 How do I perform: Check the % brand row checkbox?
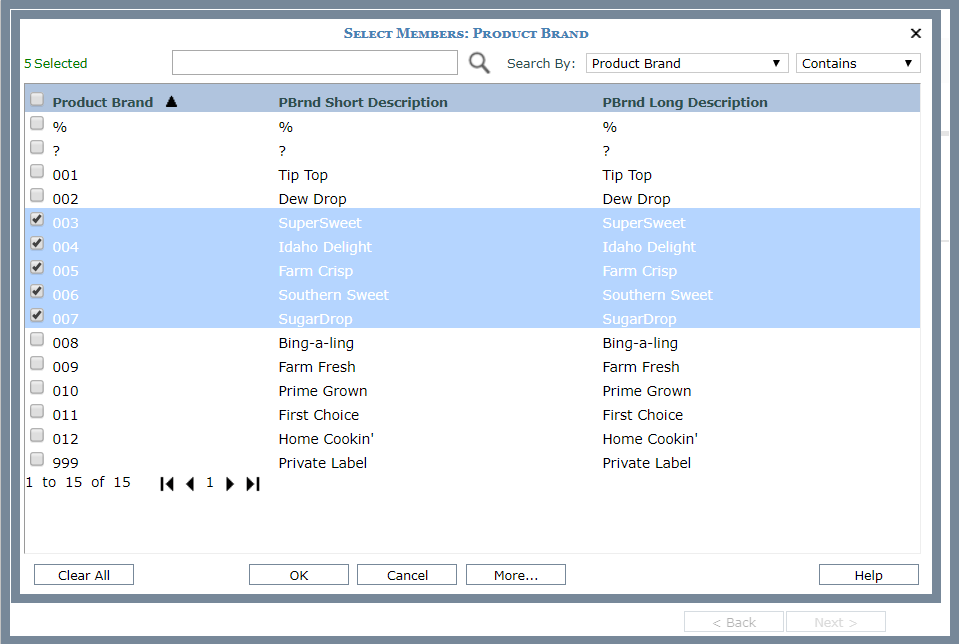tap(37, 123)
